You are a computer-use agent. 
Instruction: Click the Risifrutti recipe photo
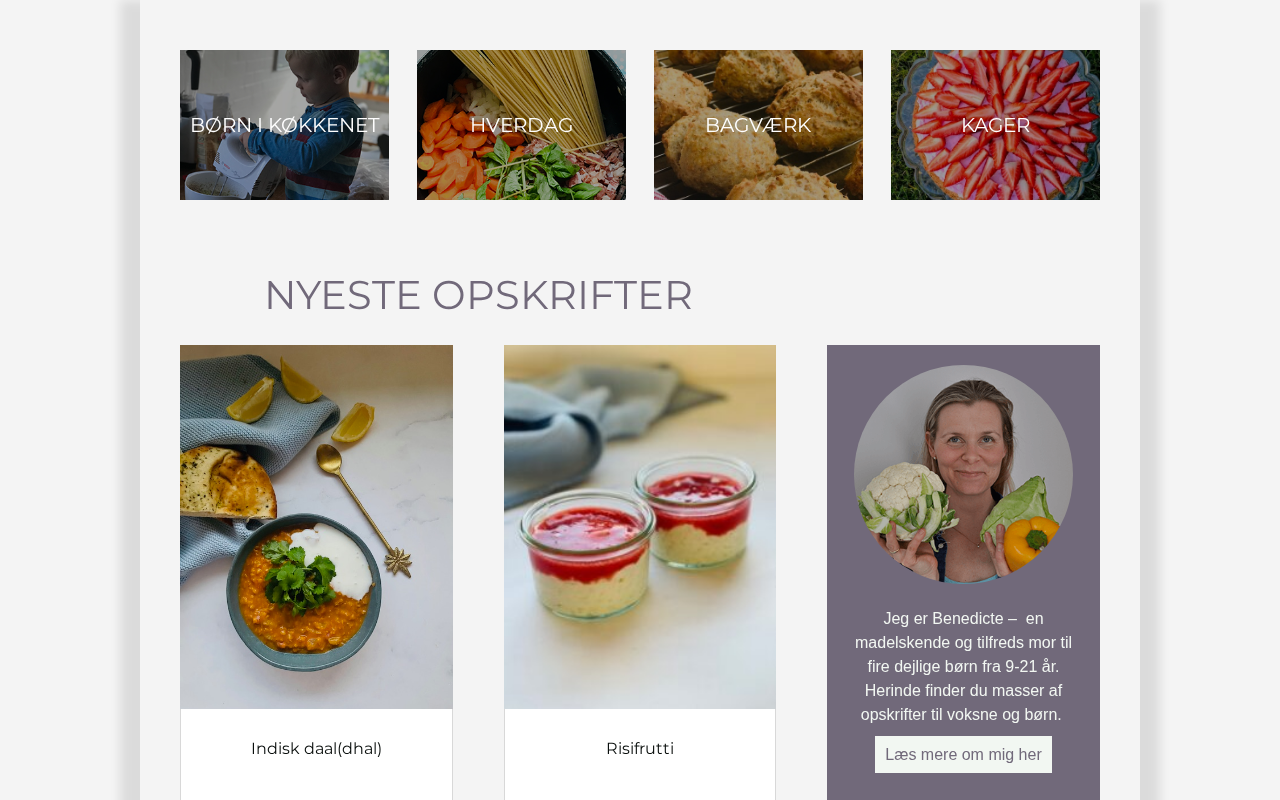[640, 527]
